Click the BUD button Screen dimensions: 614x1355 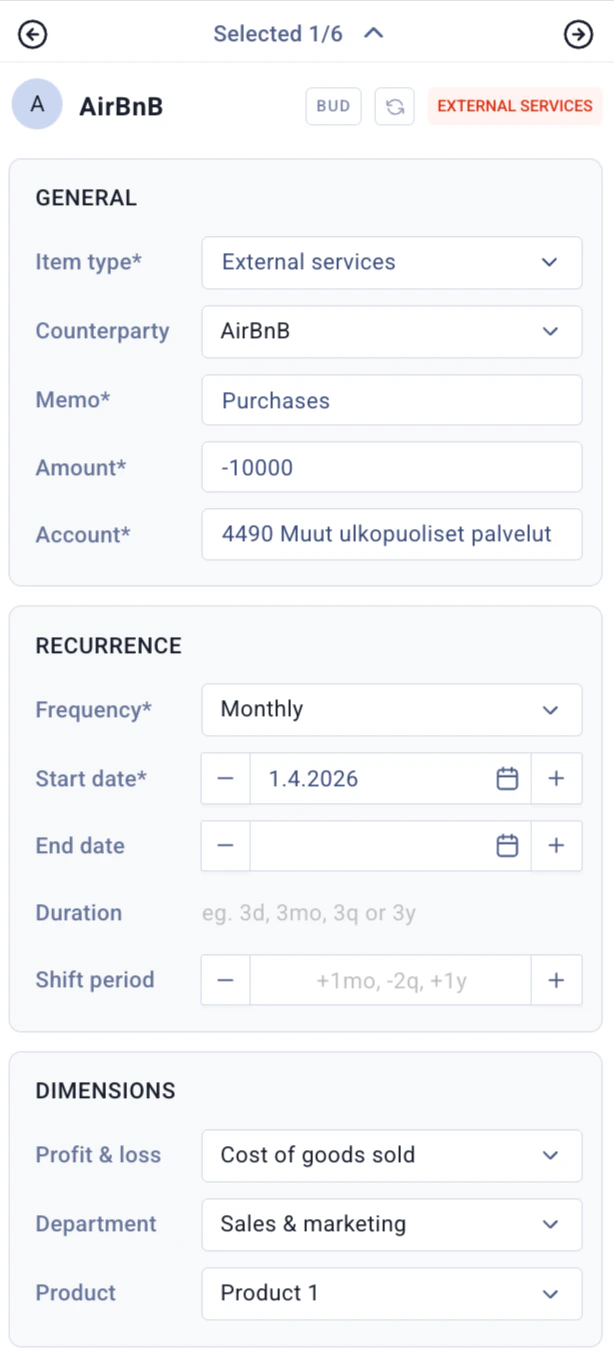pos(333,106)
